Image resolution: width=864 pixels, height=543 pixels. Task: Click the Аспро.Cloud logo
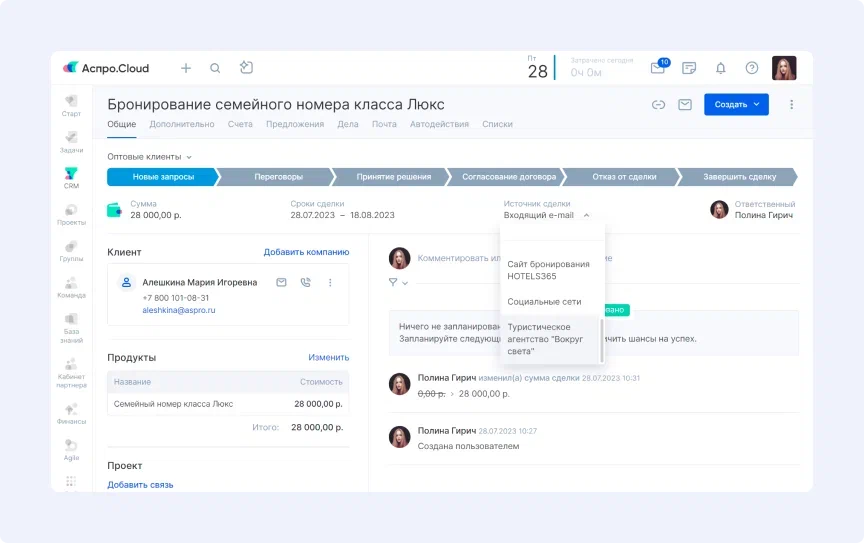(x=106, y=68)
